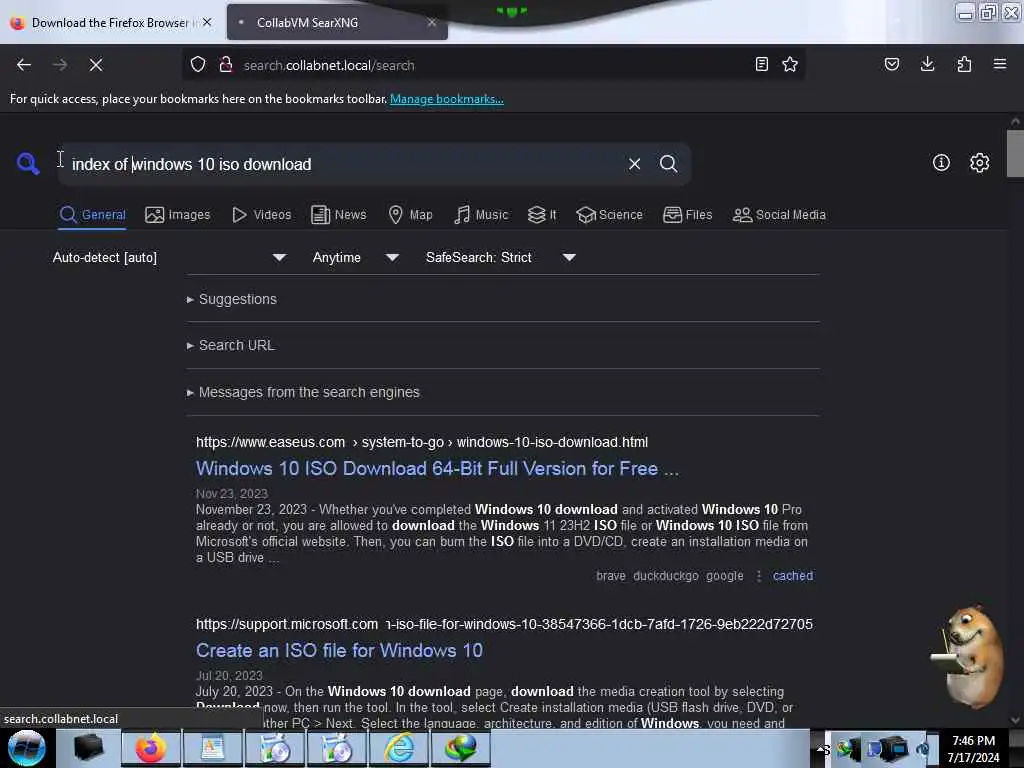Image resolution: width=1024 pixels, height=768 pixels.
Task: Click the support.microsoft.com result URL
Action: point(504,624)
